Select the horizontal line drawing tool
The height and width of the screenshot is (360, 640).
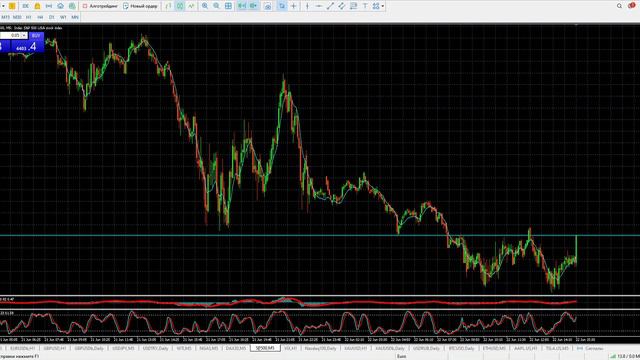(319, 6)
